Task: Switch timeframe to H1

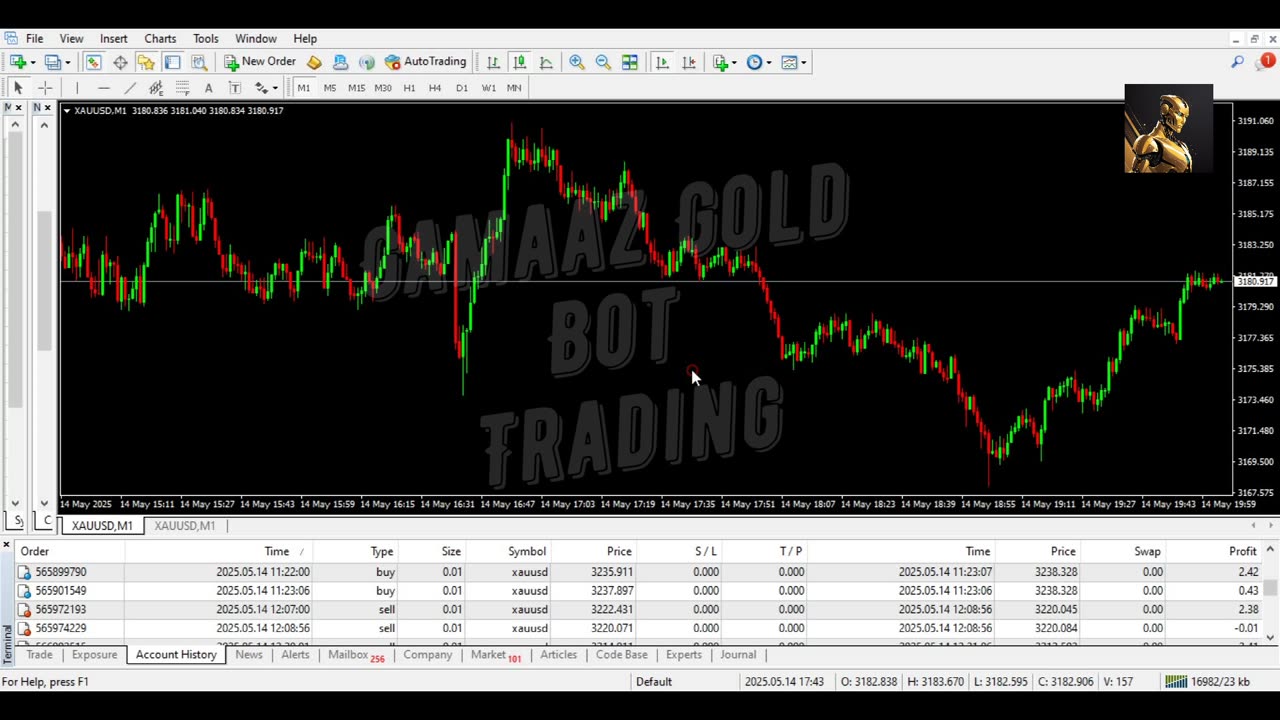Action: click(x=409, y=88)
